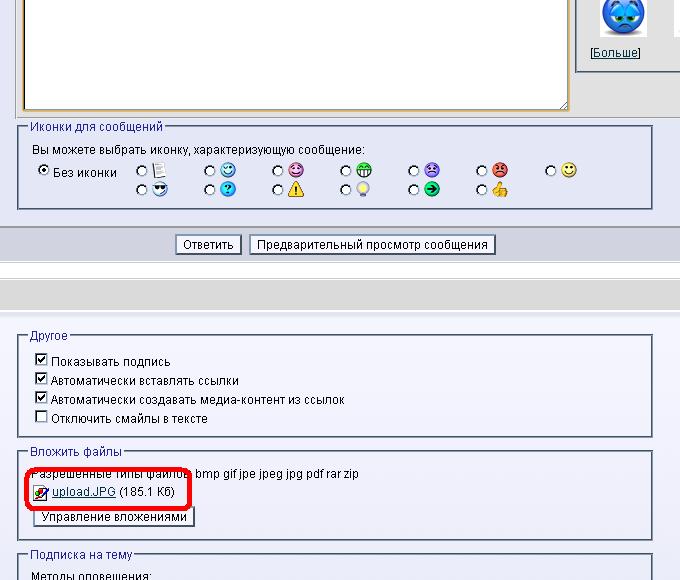Disable "Автоматически вставлять ссылки" checkbox
The width and height of the screenshot is (680, 580).
[x=42, y=379]
